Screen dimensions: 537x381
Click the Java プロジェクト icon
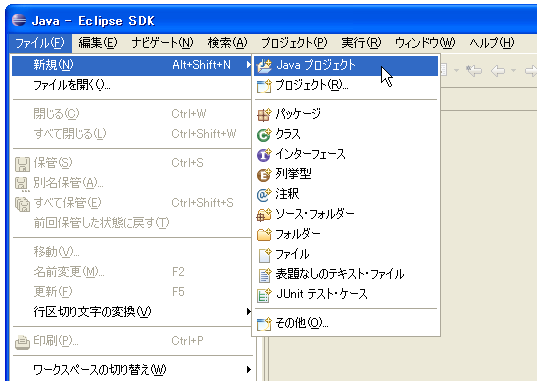click(x=264, y=65)
